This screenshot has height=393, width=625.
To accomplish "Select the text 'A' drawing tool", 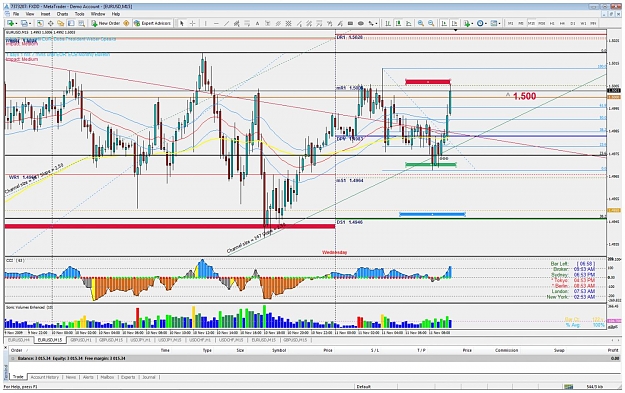I will pos(257,23).
